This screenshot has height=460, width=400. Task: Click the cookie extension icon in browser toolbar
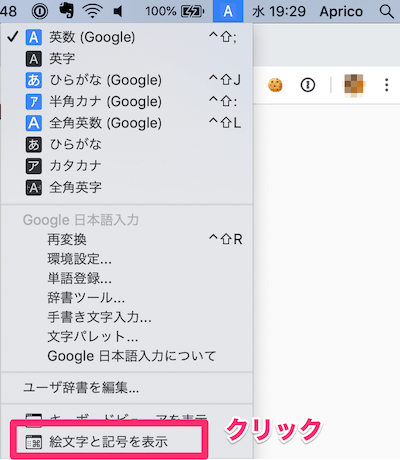(x=275, y=85)
